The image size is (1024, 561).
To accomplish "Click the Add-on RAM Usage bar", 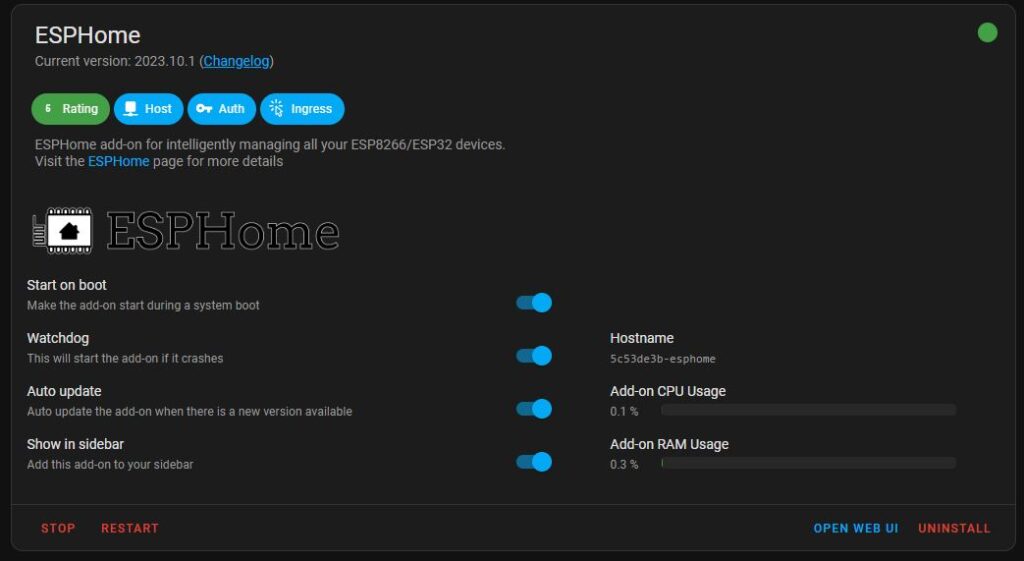I will 808,463.
